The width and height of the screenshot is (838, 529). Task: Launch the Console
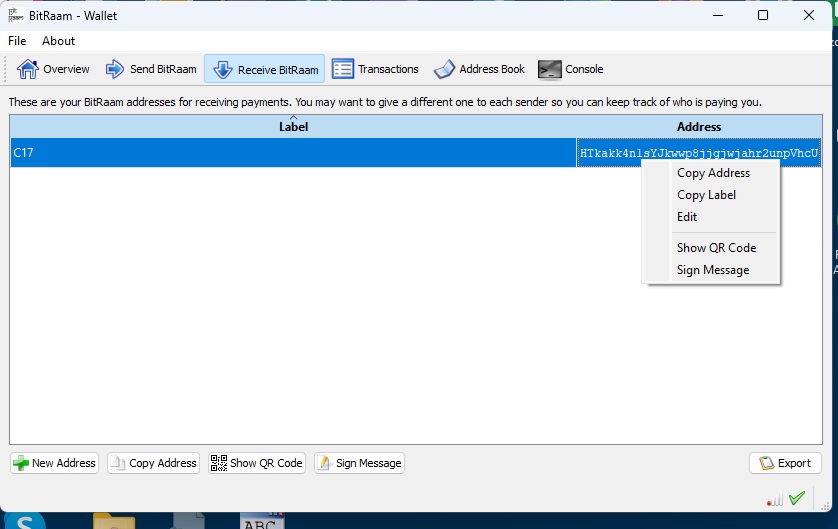(571, 69)
